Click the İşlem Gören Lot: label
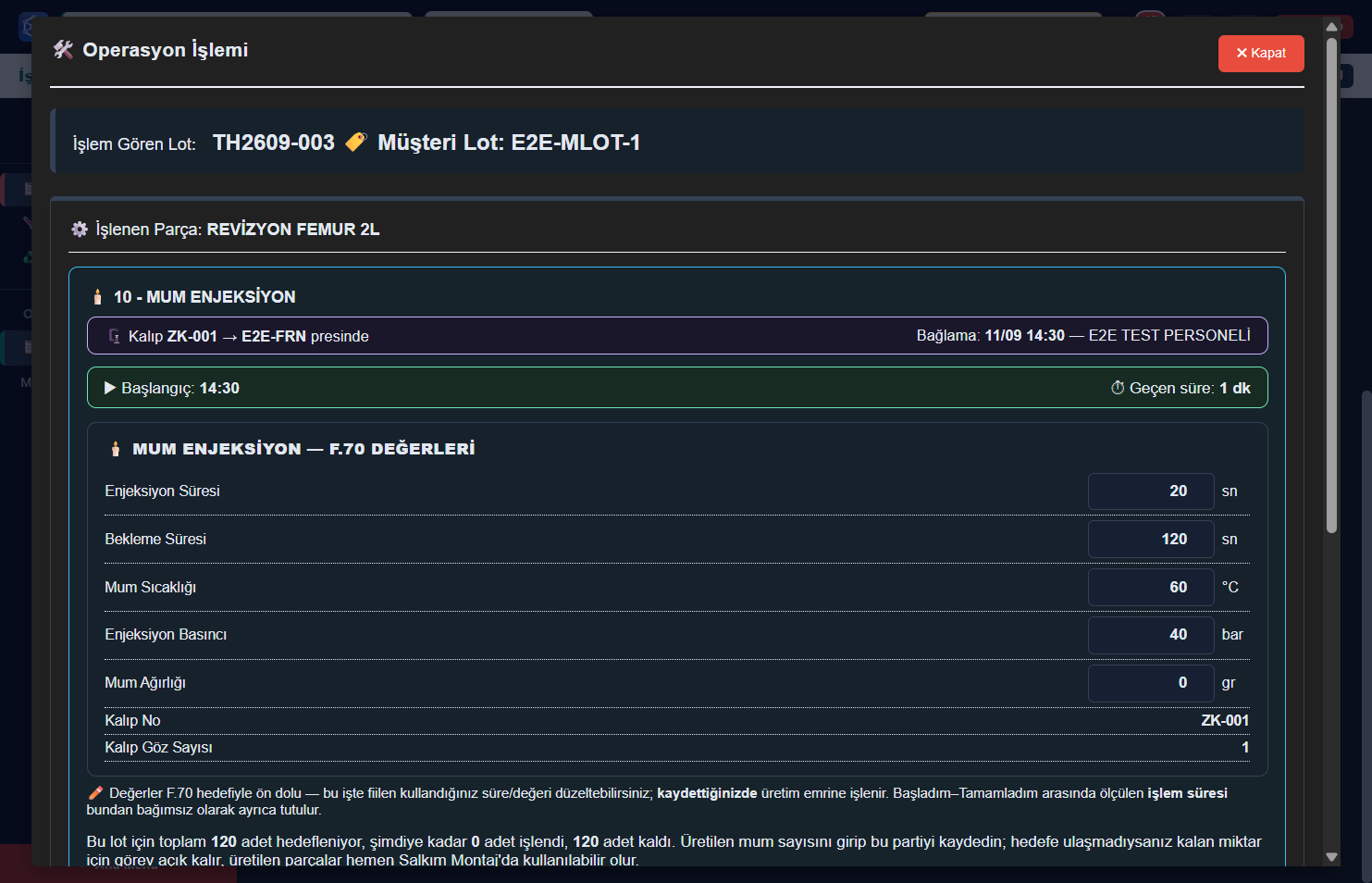The image size is (1372, 883). pyautogui.click(x=134, y=144)
